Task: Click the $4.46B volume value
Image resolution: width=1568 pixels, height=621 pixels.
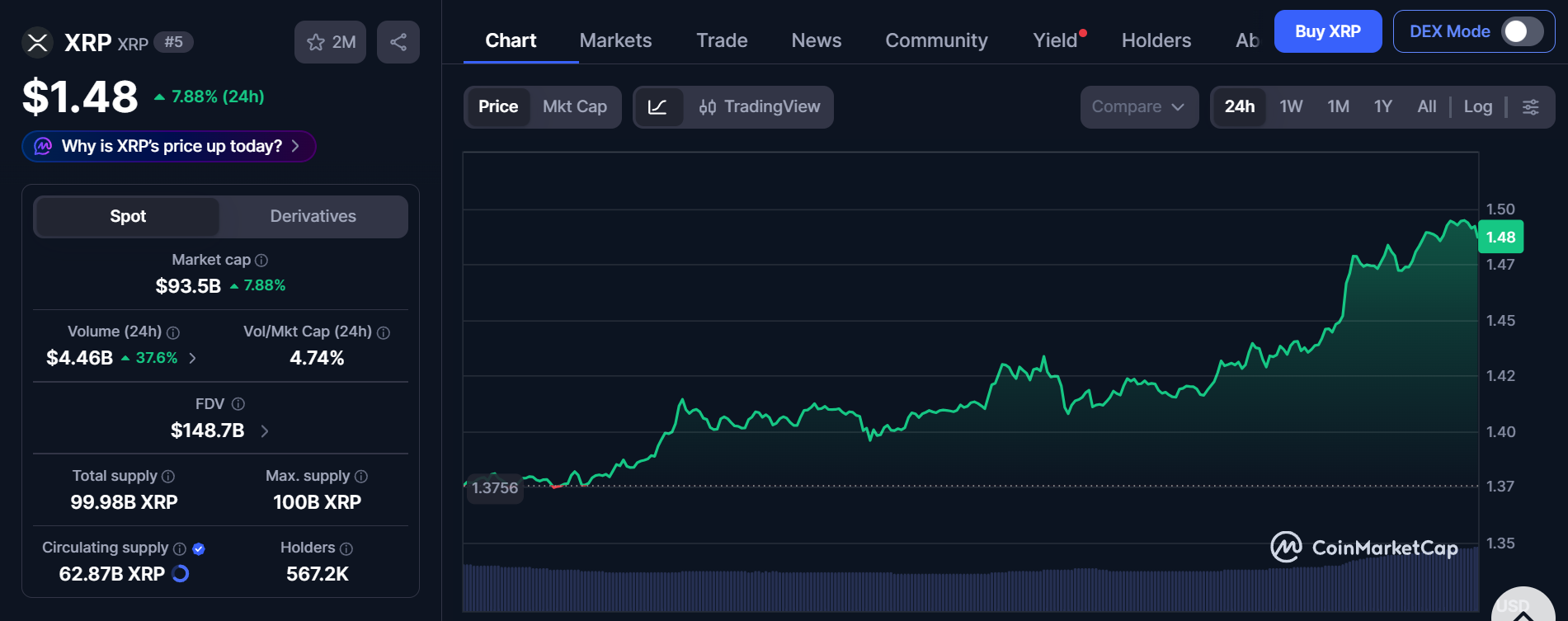Action: tap(79, 358)
